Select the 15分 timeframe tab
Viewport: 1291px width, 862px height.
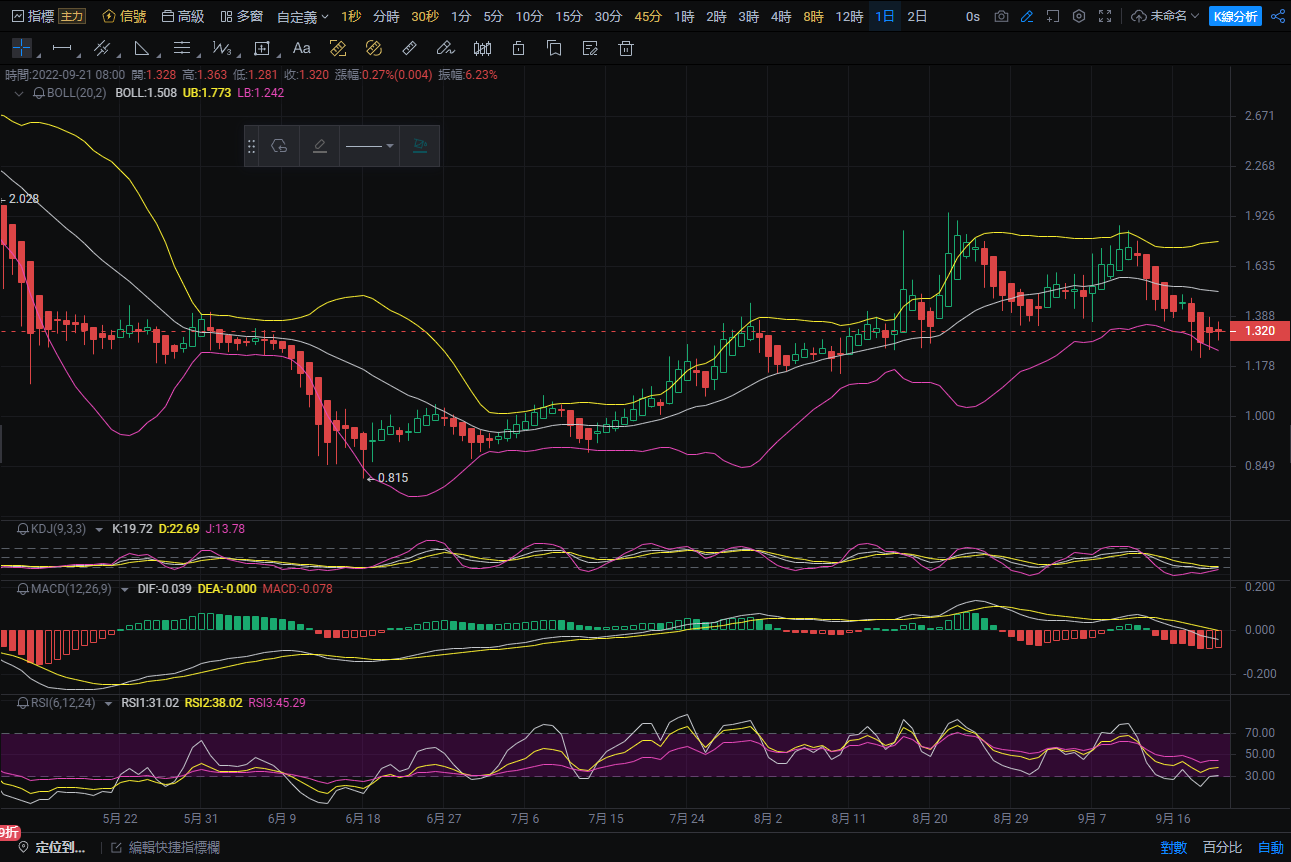568,16
